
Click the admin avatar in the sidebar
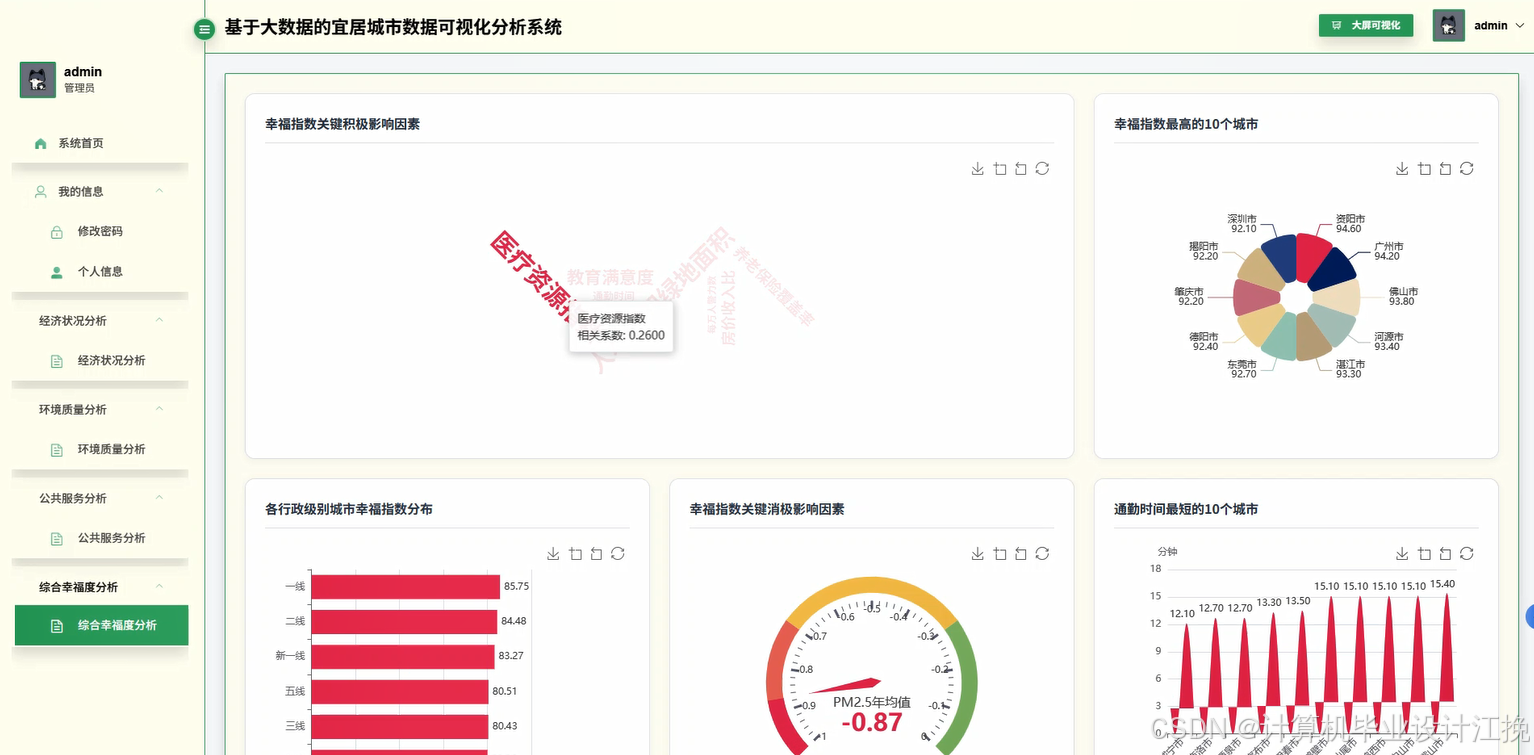[38, 80]
